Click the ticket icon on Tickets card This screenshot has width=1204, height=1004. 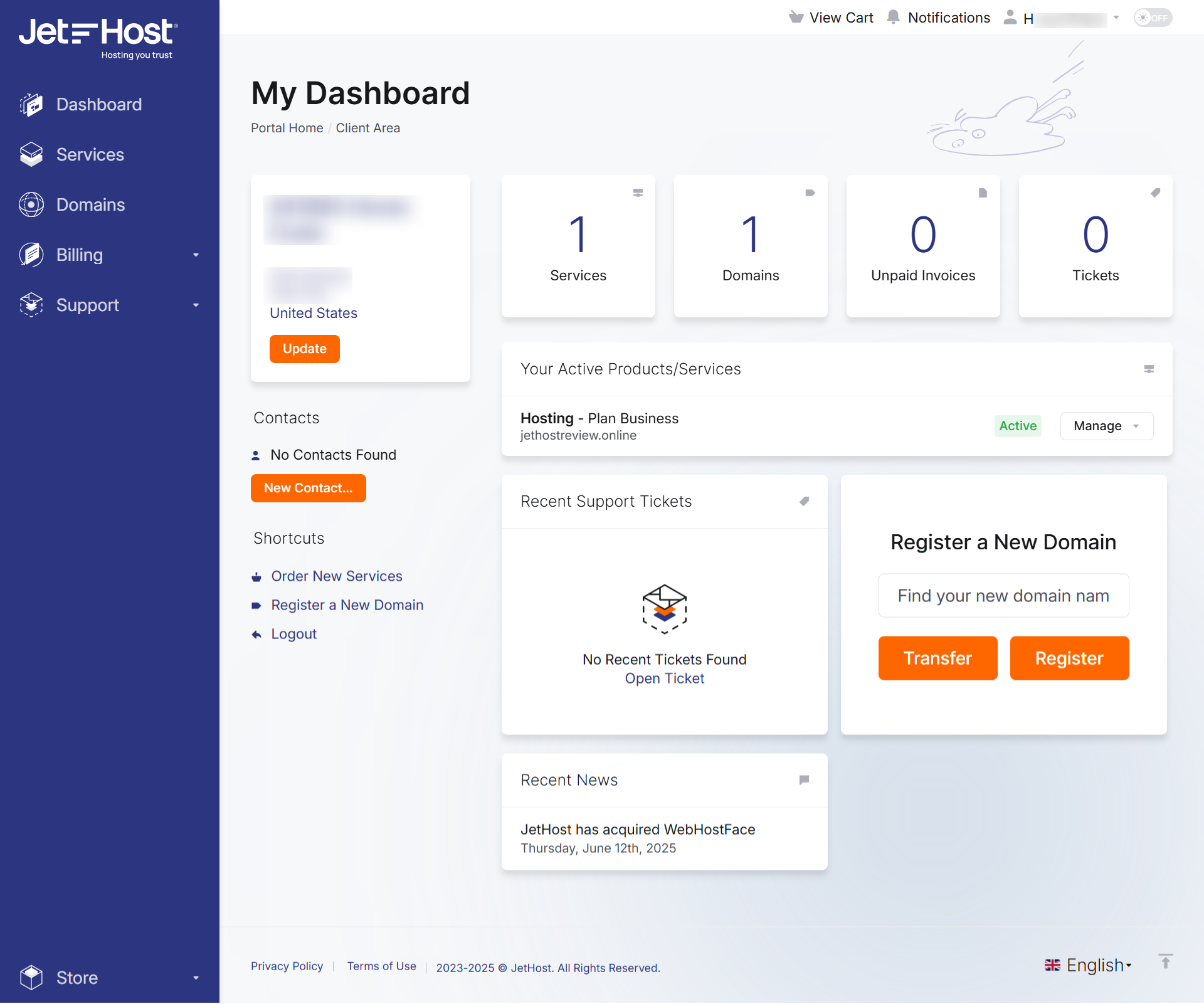click(1155, 193)
